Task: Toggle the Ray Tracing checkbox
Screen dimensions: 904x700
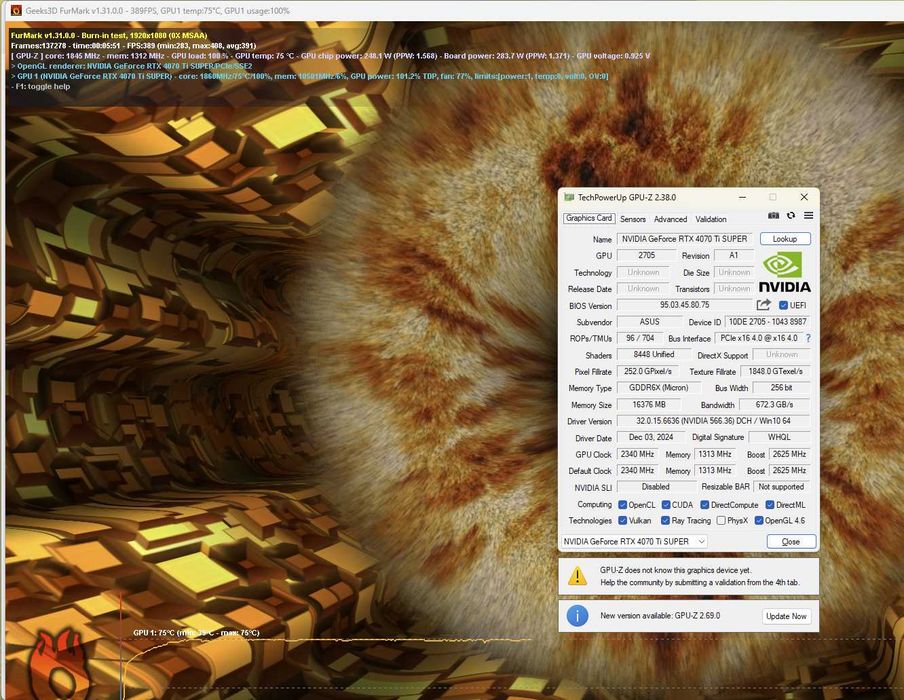Action: point(665,520)
